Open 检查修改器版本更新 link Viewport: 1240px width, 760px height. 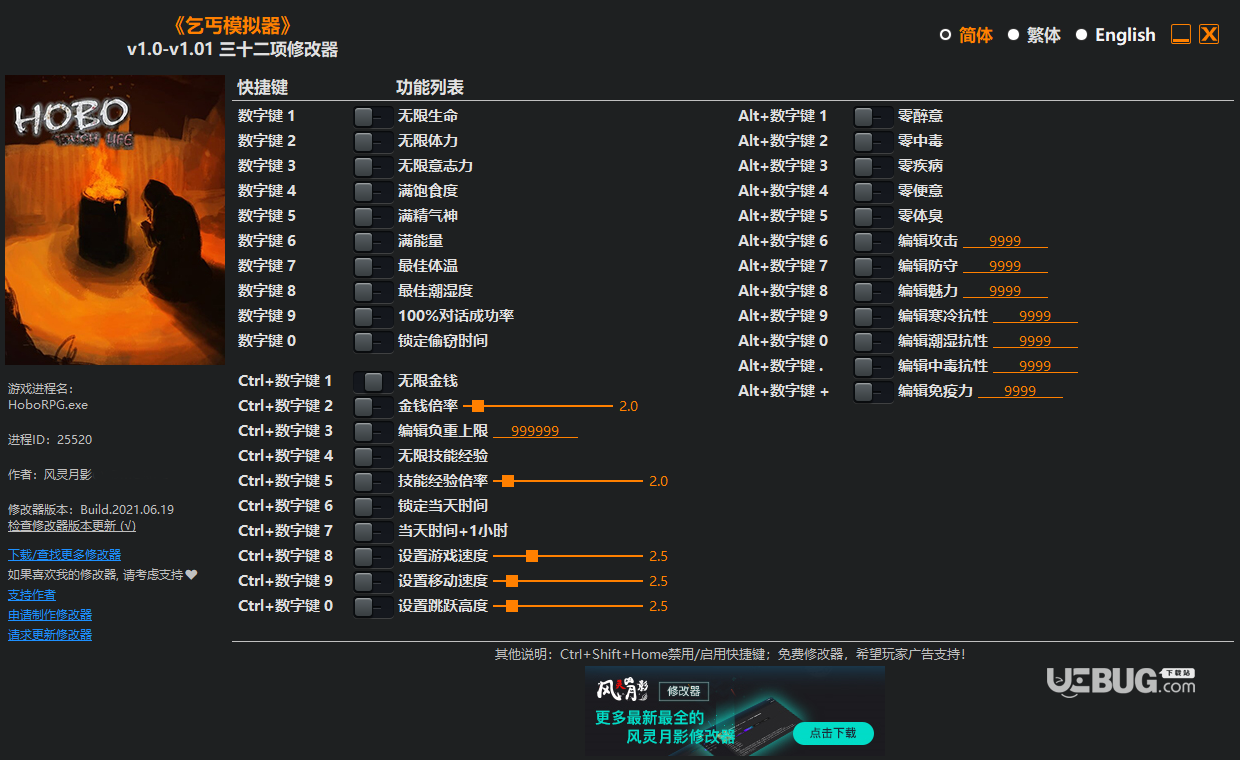[72, 526]
